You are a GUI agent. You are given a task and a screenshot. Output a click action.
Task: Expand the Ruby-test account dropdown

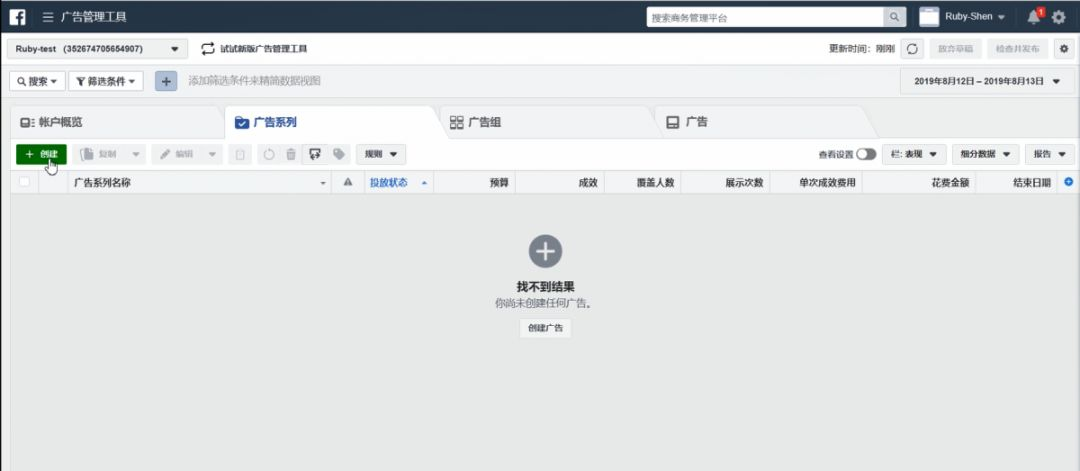point(97,49)
